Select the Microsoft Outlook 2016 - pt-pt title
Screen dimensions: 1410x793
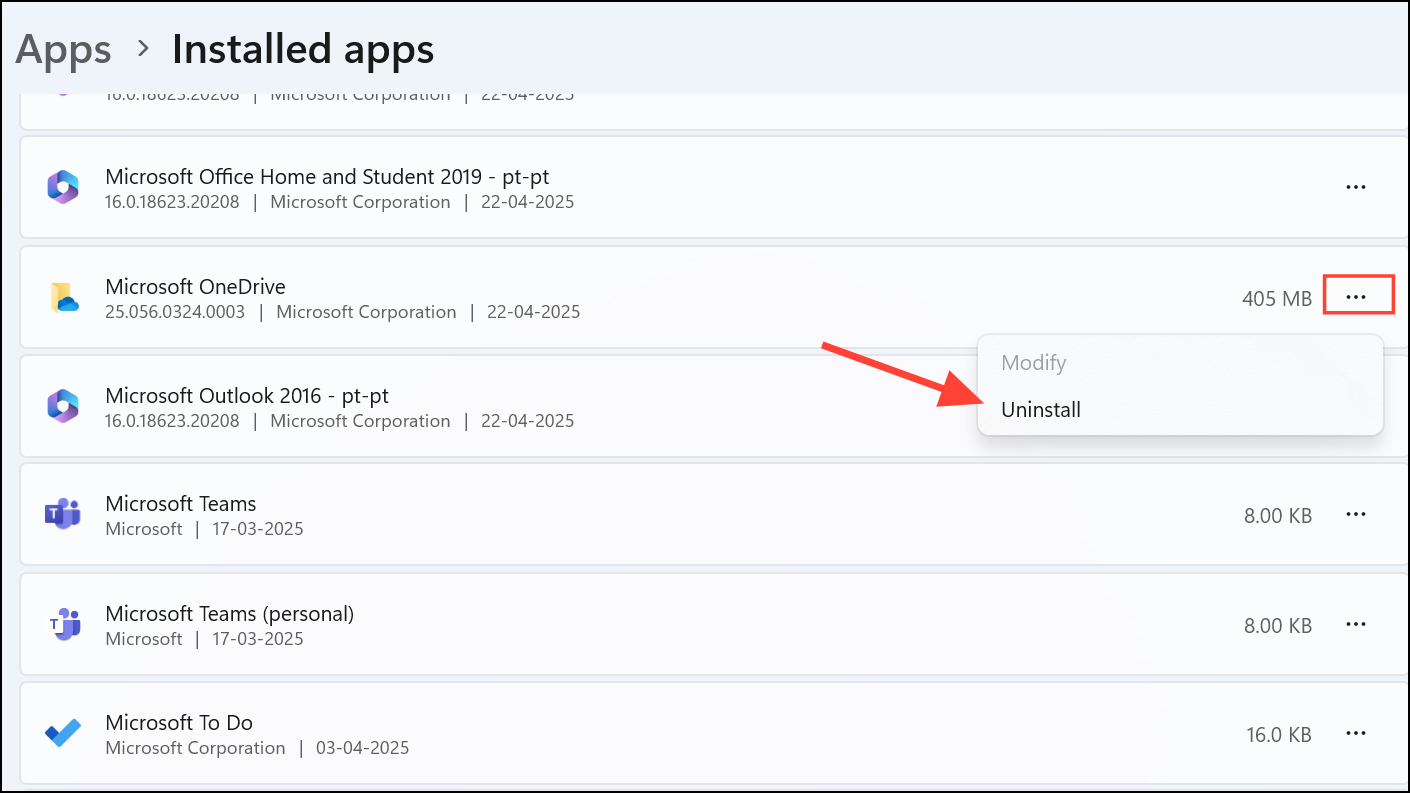click(247, 396)
